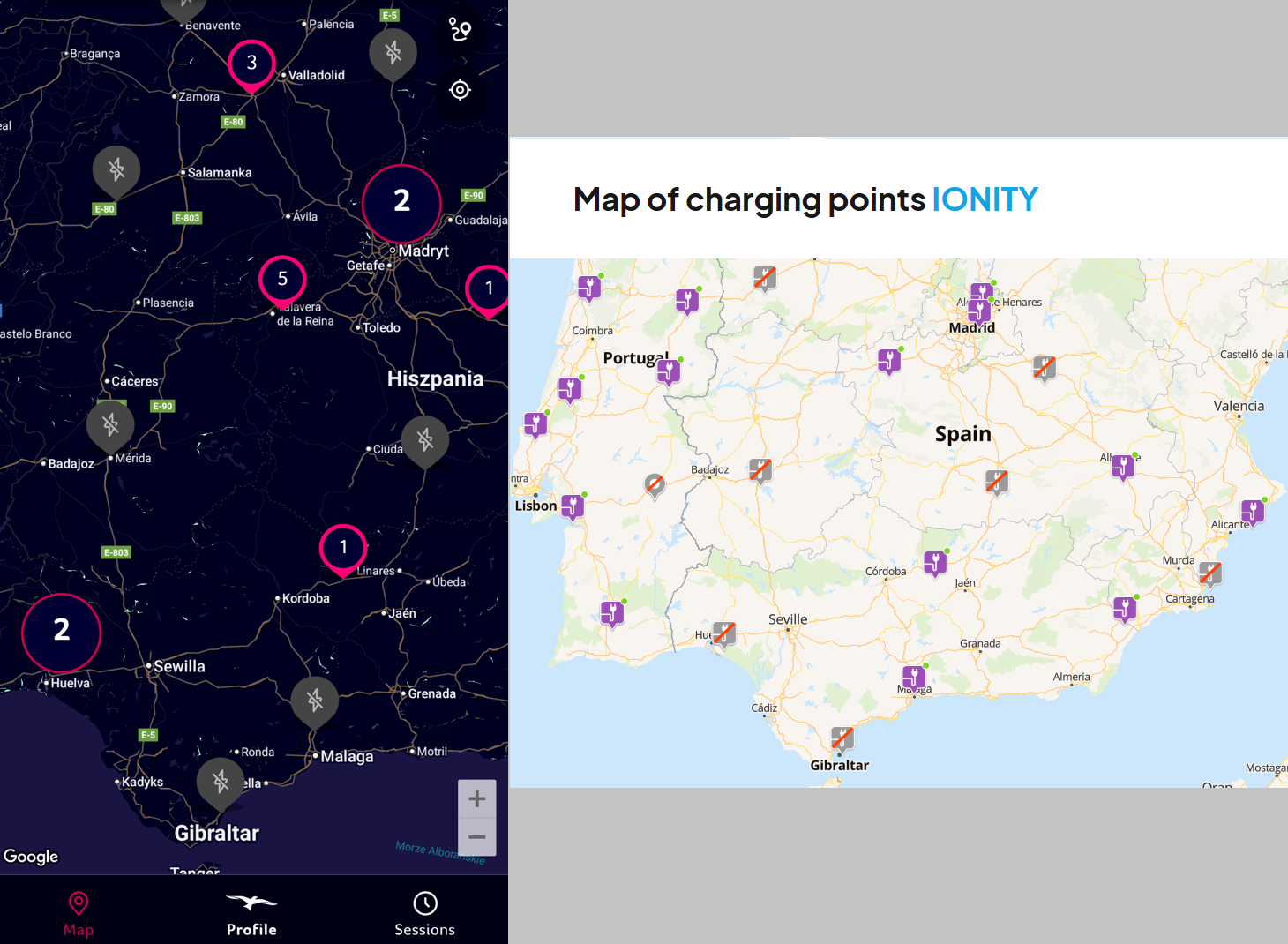Select purple charger pin near Alicante
The width and height of the screenshot is (1288, 944).
tap(1253, 512)
